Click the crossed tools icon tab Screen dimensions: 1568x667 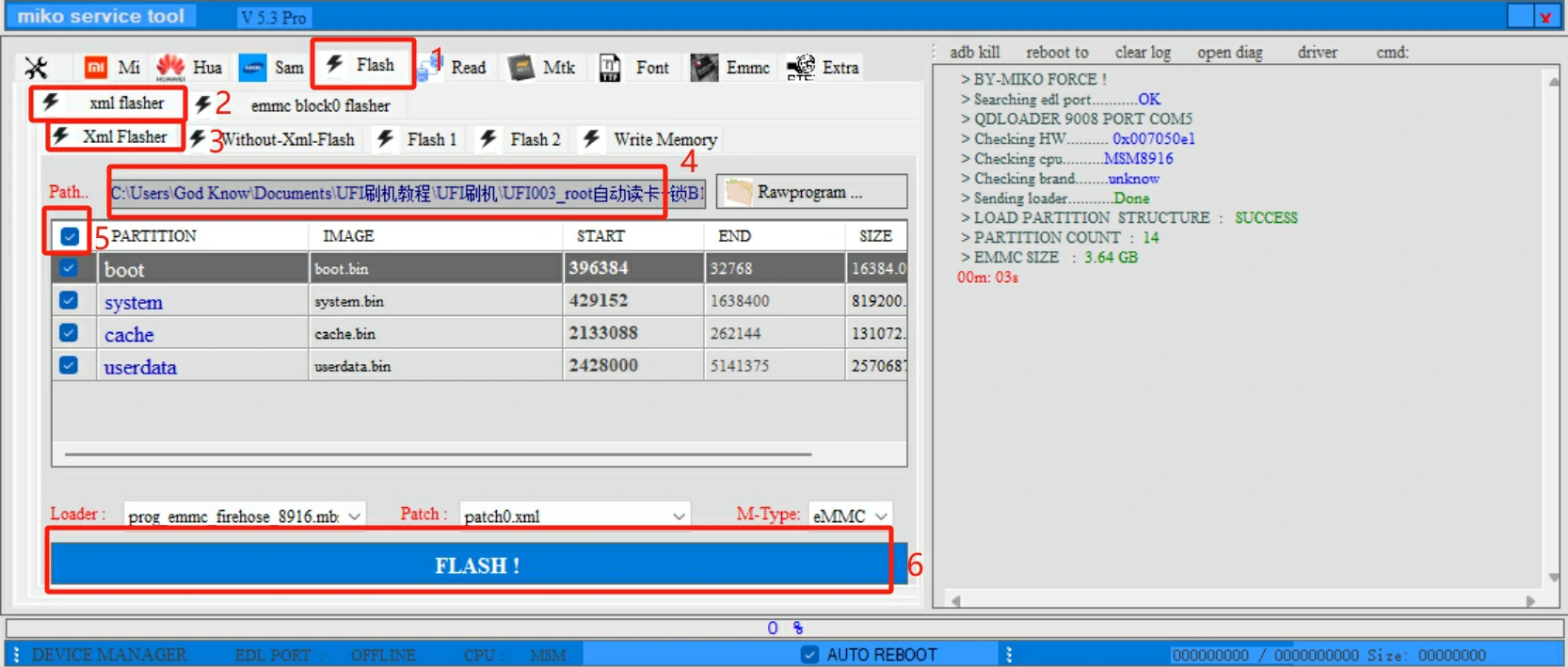point(36,67)
